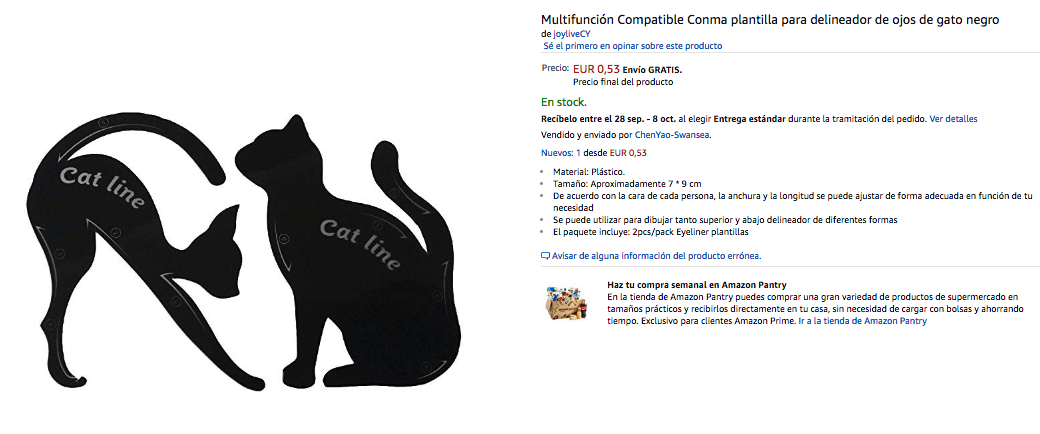Open 'Ver detalles' delivery link
The width and height of the screenshot is (1040, 434).
[x=953, y=119]
